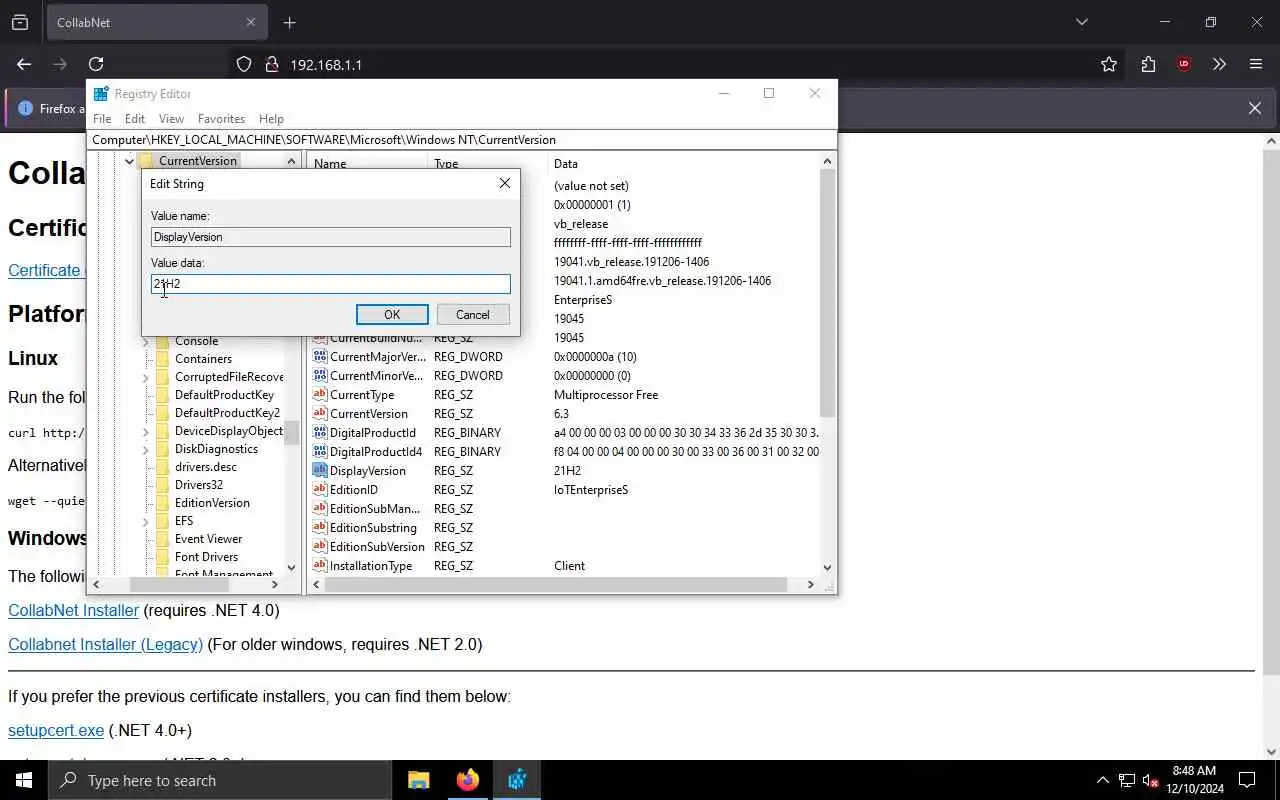Bookmark this page with the star icon
The image size is (1280, 800).
click(1109, 64)
